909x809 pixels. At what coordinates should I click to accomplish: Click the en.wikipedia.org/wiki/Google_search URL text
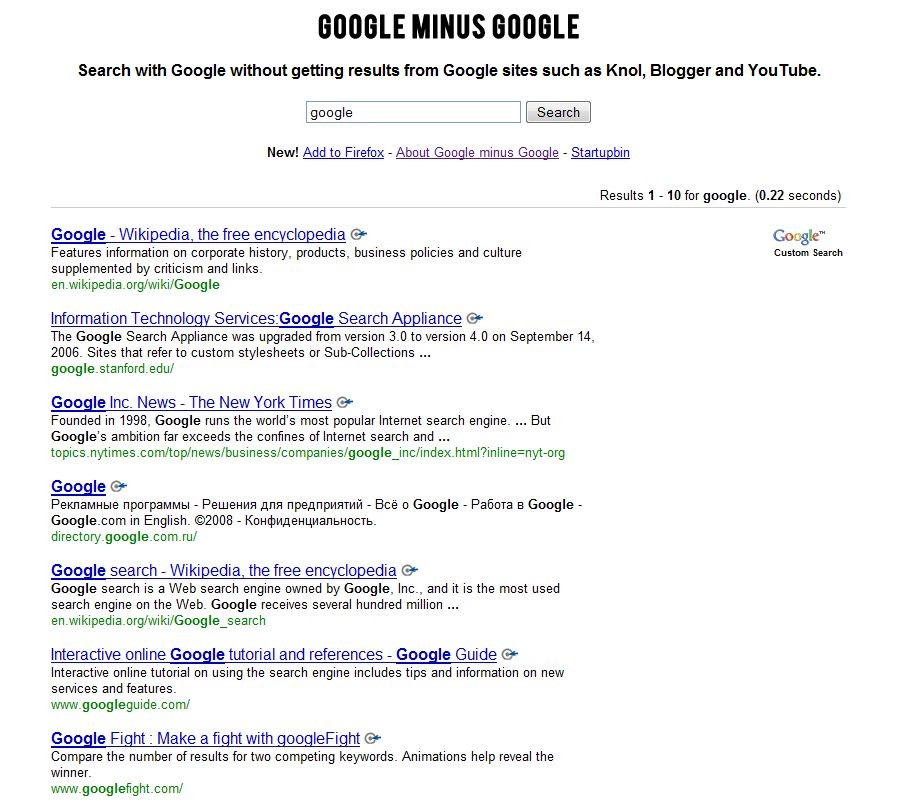[158, 621]
